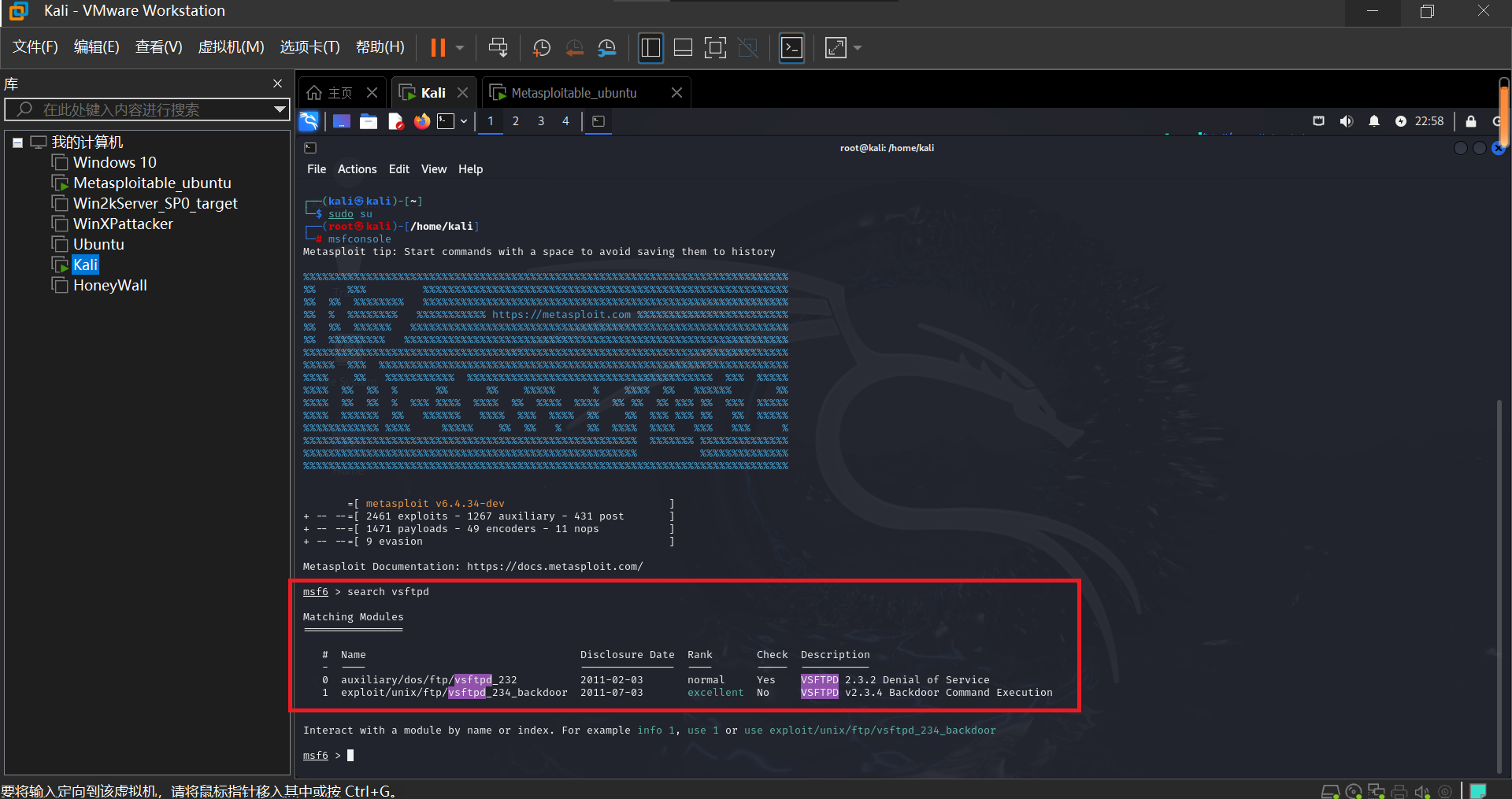Open the terminal Help menu
Screen dimensions: 1512x799
click(471, 169)
